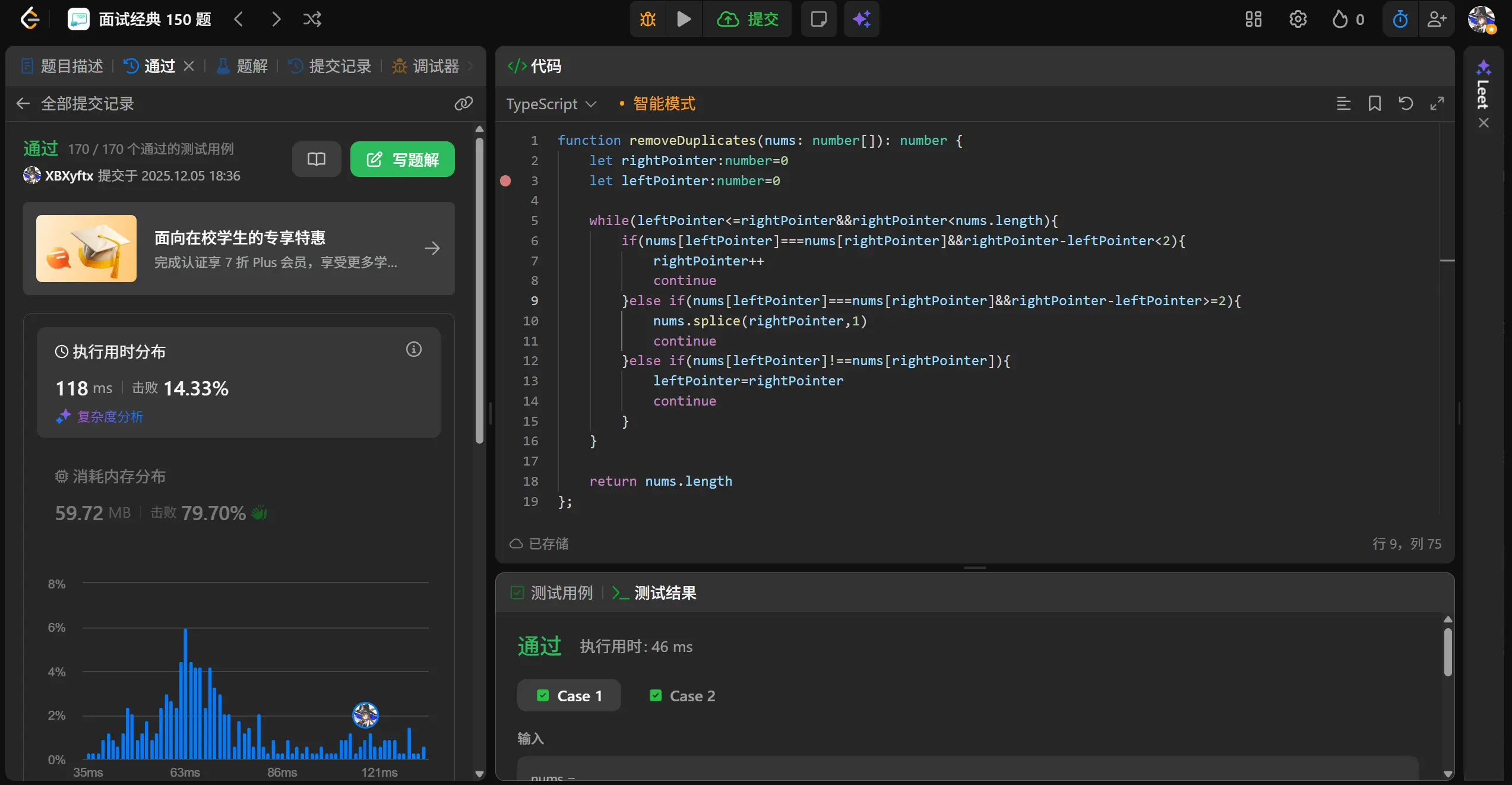Open the 提交记录 tab
Image resolution: width=1512 pixels, height=785 pixels.
pos(330,66)
